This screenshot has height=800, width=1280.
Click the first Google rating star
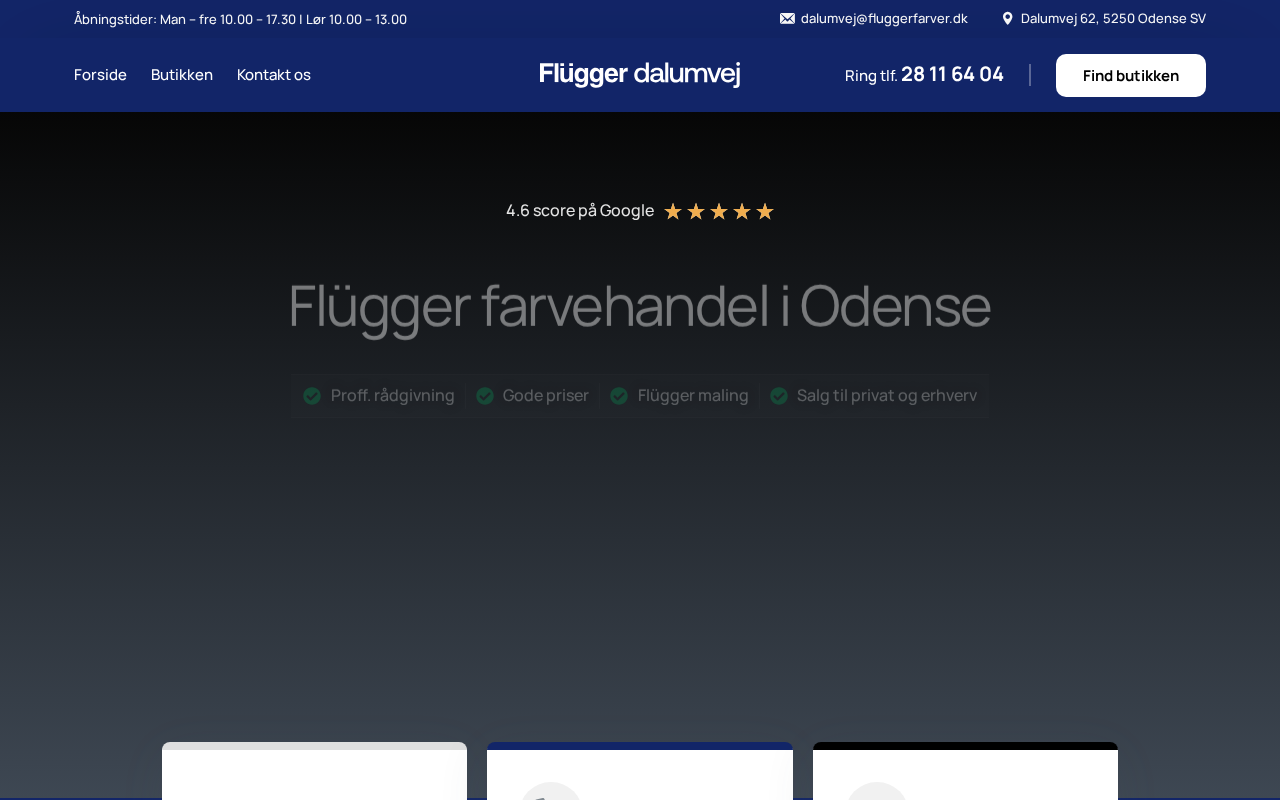(x=673, y=211)
